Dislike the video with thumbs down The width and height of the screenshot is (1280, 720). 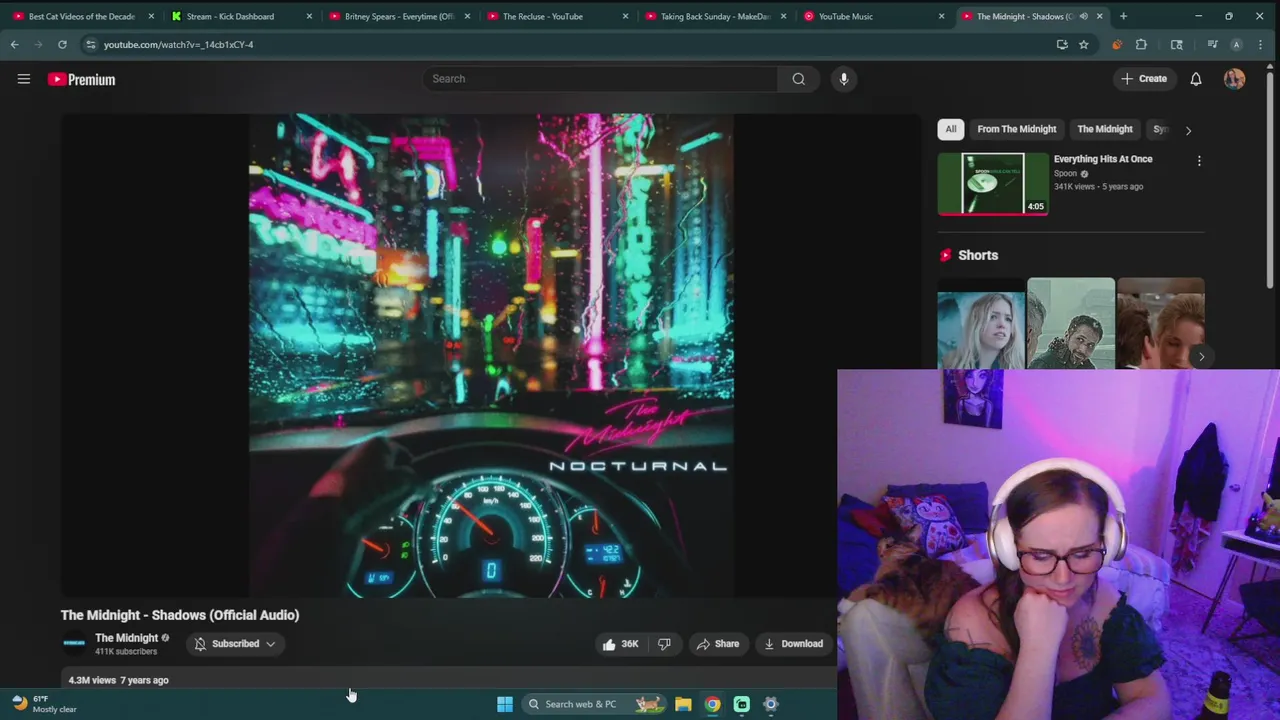pos(664,644)
